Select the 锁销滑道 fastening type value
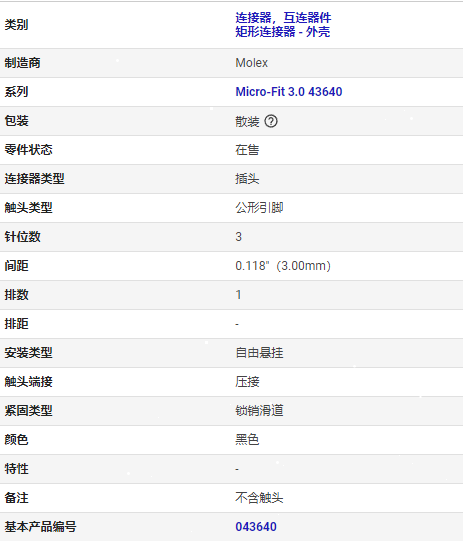Viewport: 463px width, 541px height. pos(259,411)
